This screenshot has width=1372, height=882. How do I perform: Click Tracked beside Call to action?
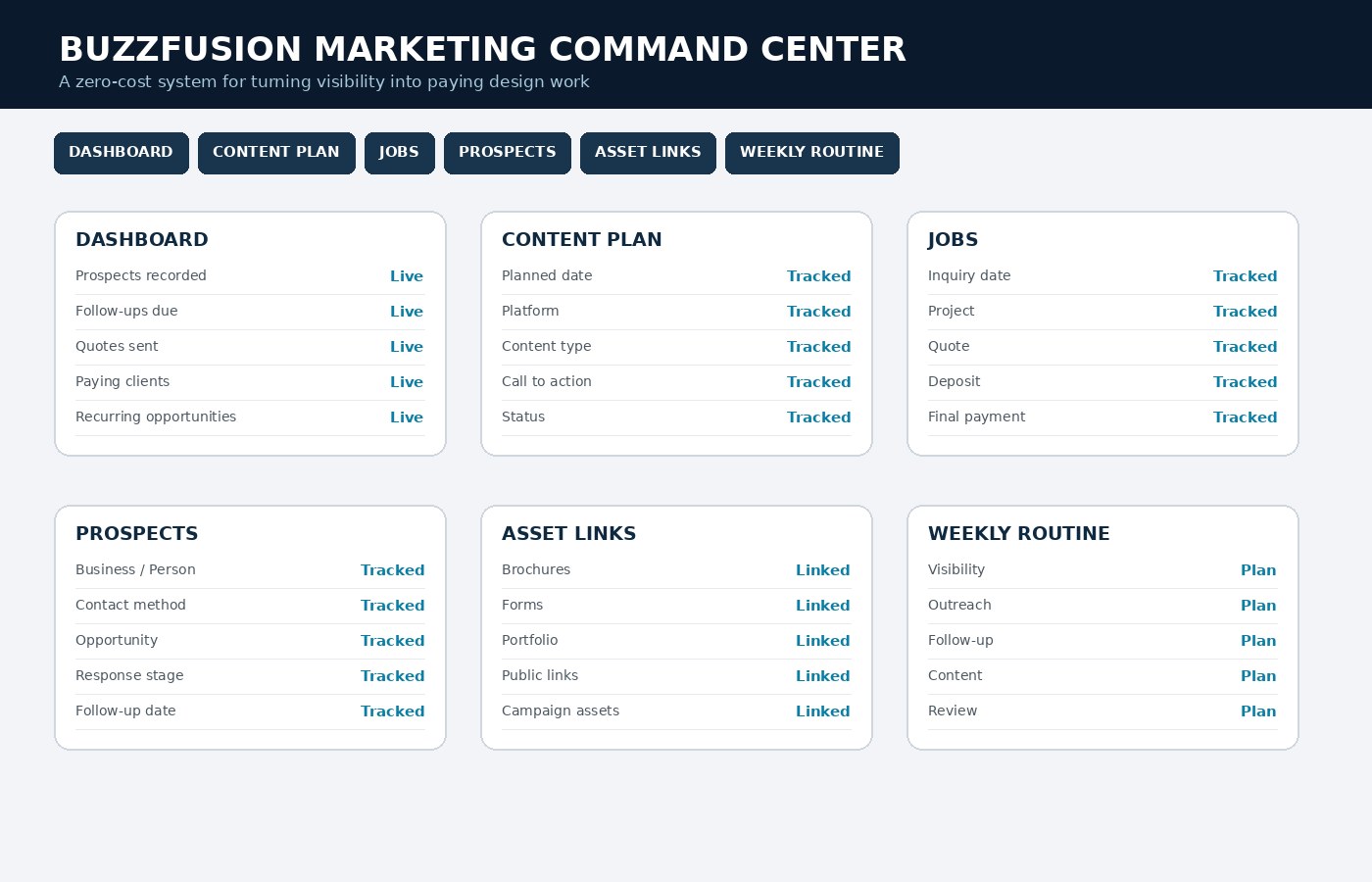point(819,382)
